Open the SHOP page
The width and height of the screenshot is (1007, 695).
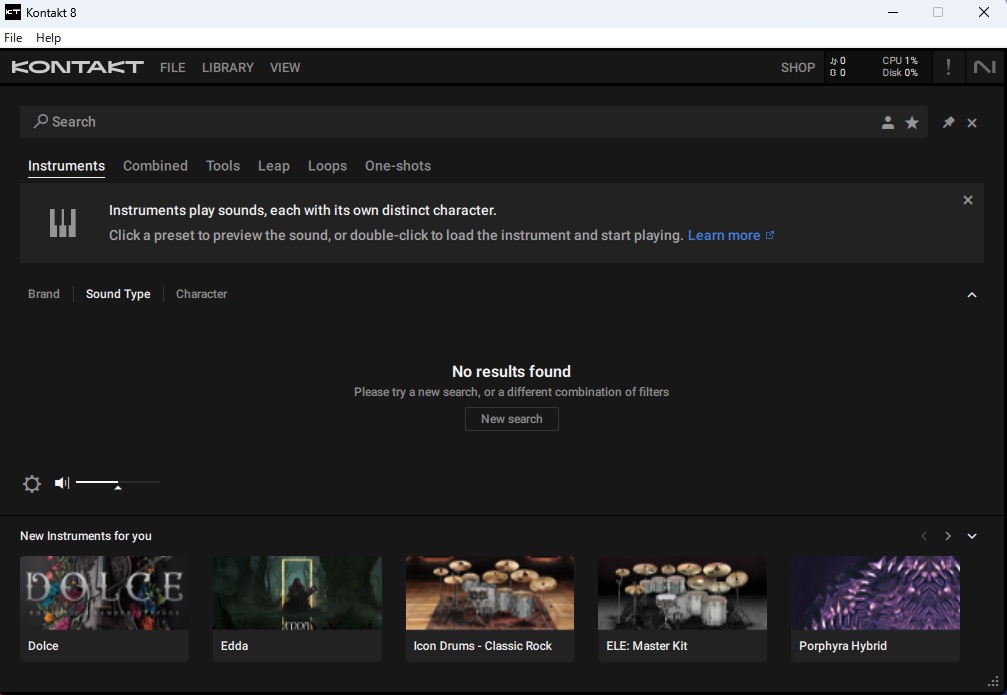798,67
